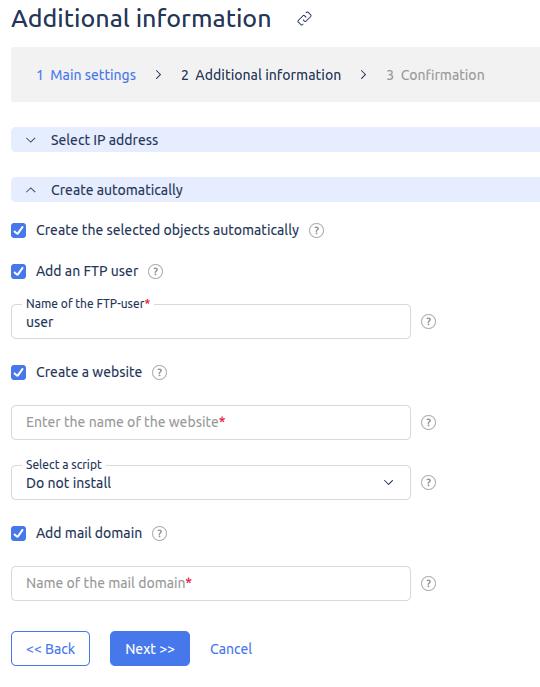Open help icon beside Create a website
This screenshot has height=687, width=540.
[159, 372]
